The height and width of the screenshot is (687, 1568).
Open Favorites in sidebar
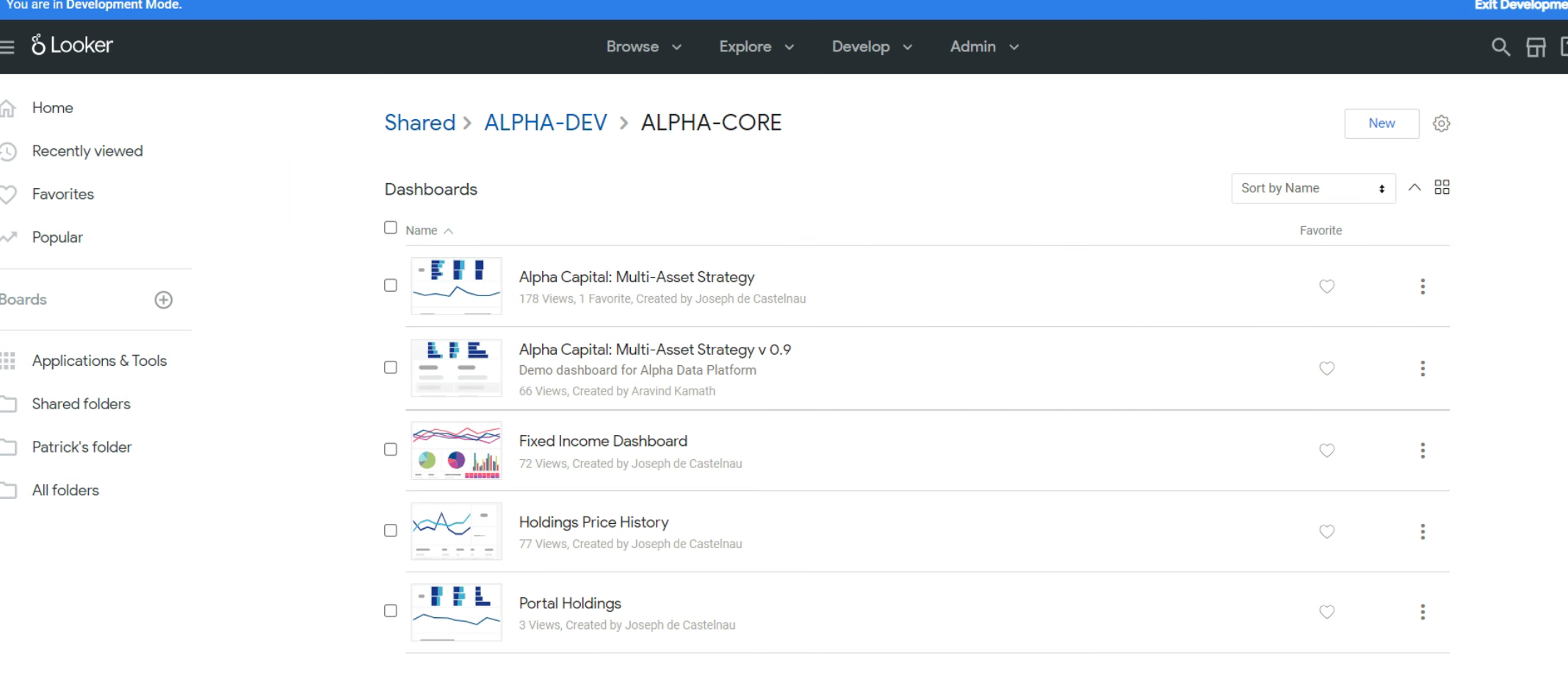tap(63, 195)
